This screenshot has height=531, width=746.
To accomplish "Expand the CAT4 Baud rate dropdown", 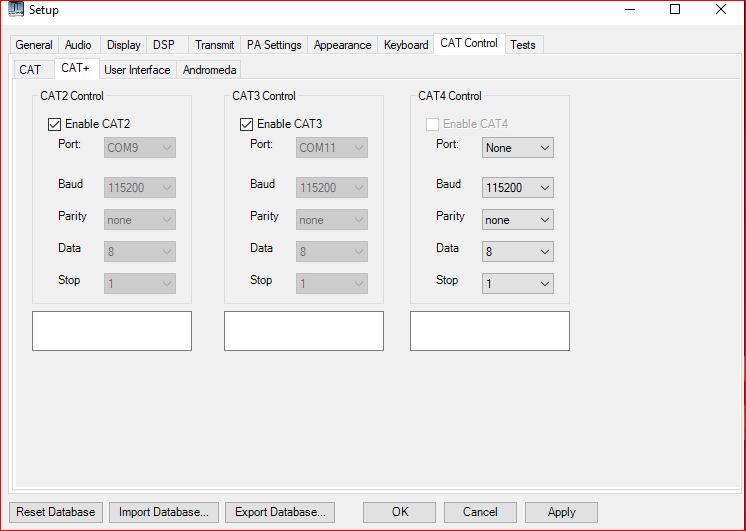I will [x=518, y=188].
